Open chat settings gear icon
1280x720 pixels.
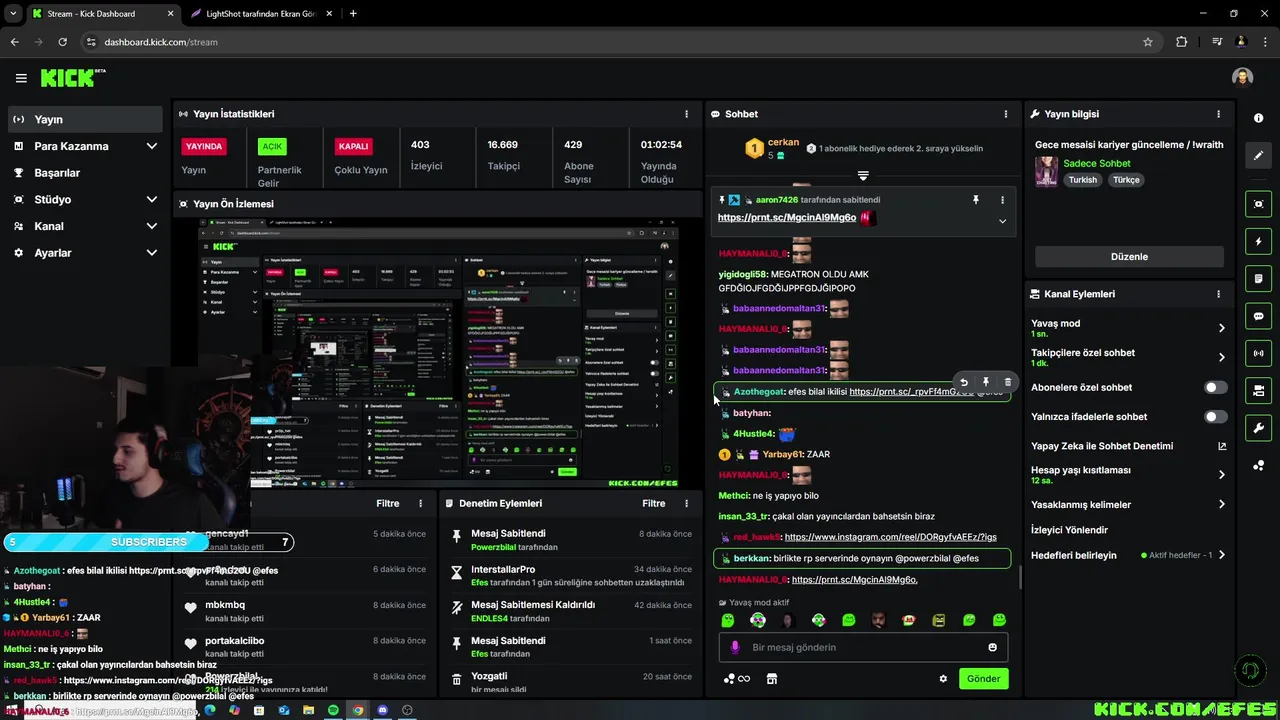click(x=943, y=678)
